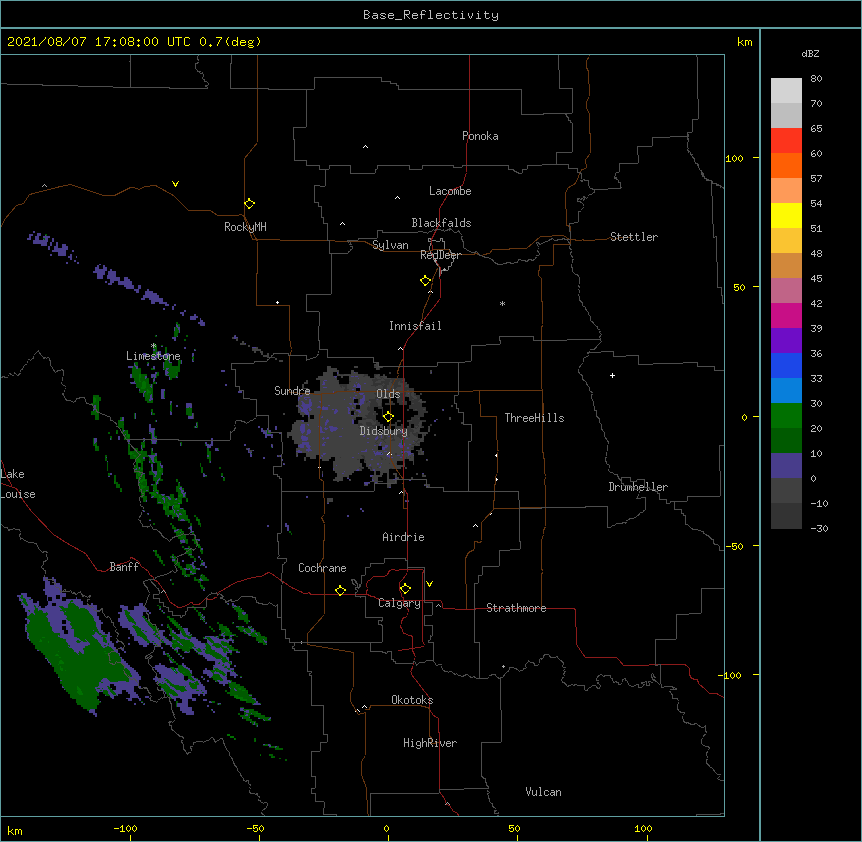
Task: Click the RedDeer label
Action: [x=440, y=255]
